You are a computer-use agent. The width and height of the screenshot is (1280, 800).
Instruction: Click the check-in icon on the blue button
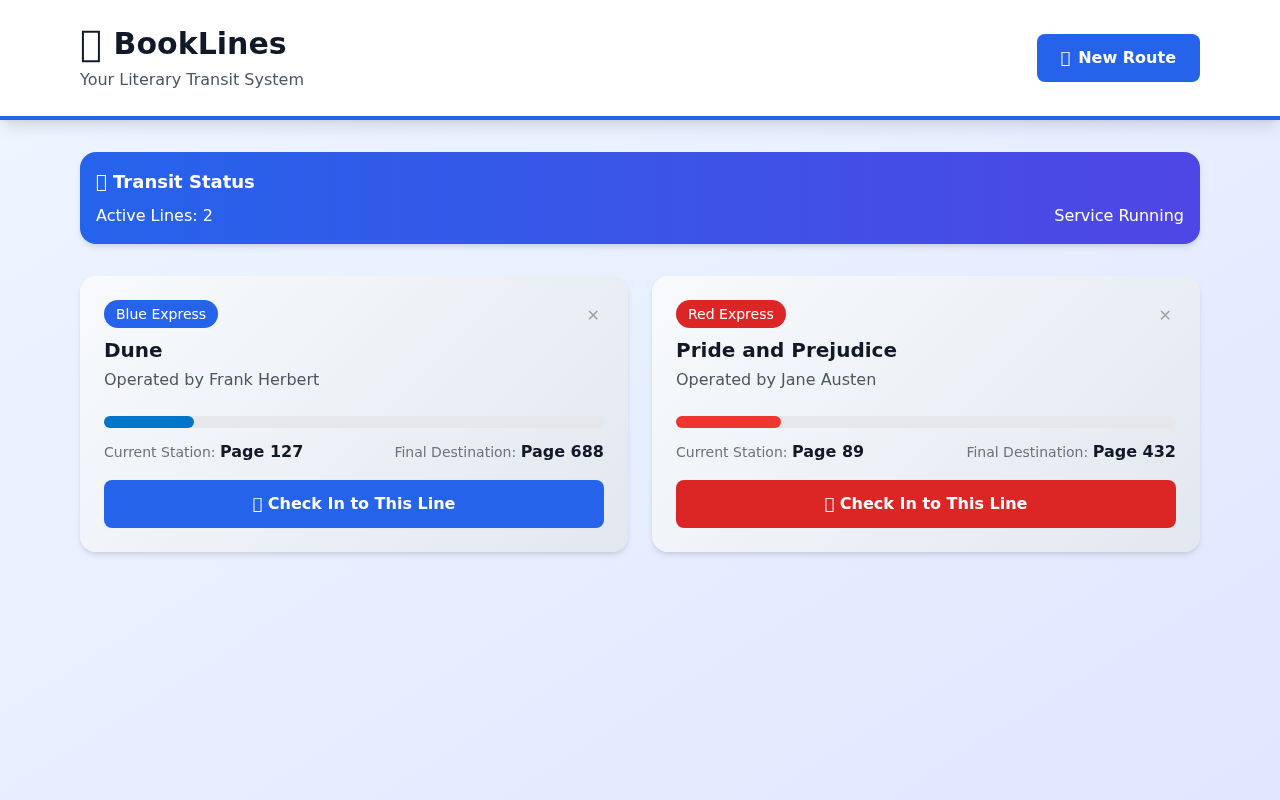click(x=257, y=503)
